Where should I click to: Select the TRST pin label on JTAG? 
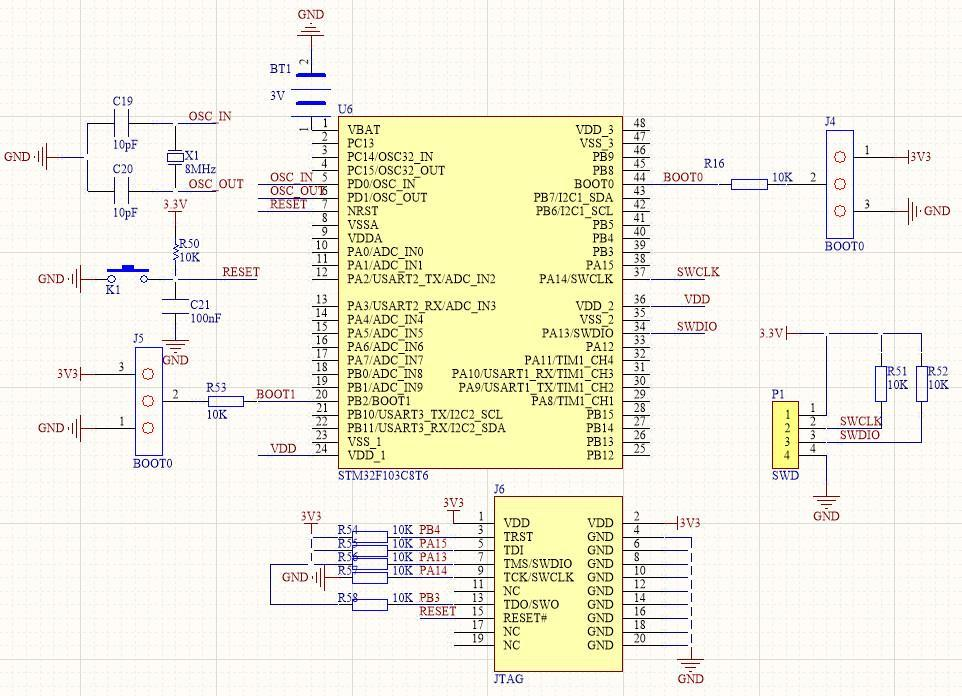click(x=518, y=536)
